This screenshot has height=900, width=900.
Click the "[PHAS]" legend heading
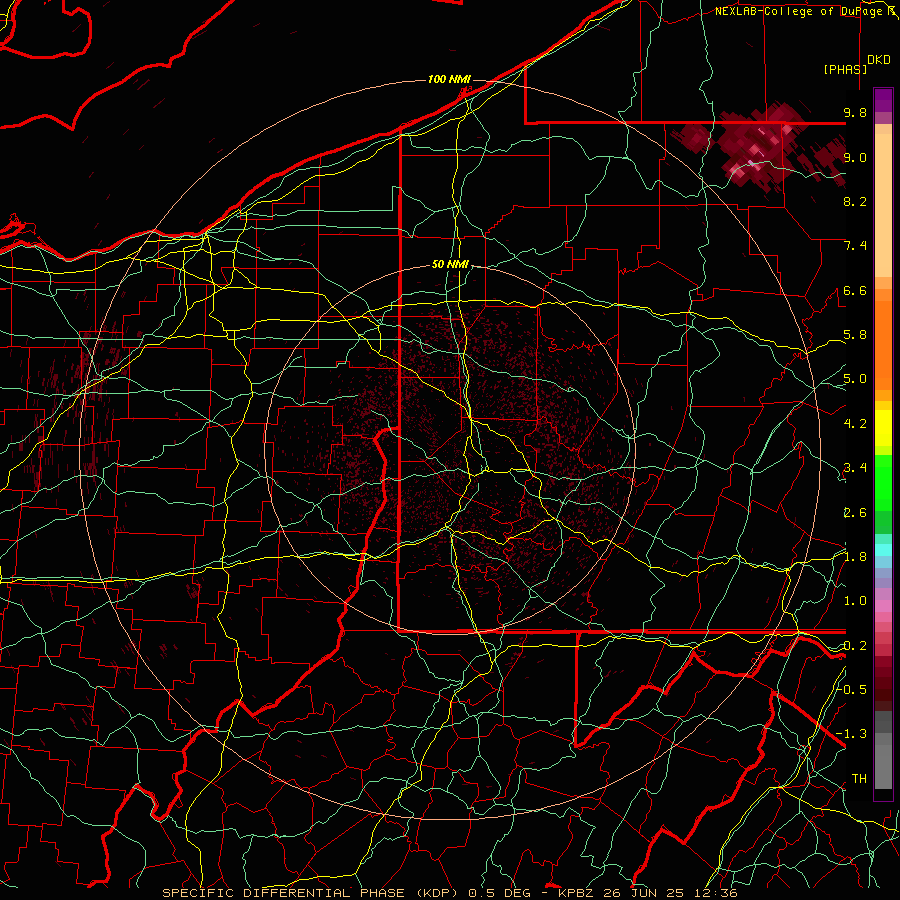(845, 70)
